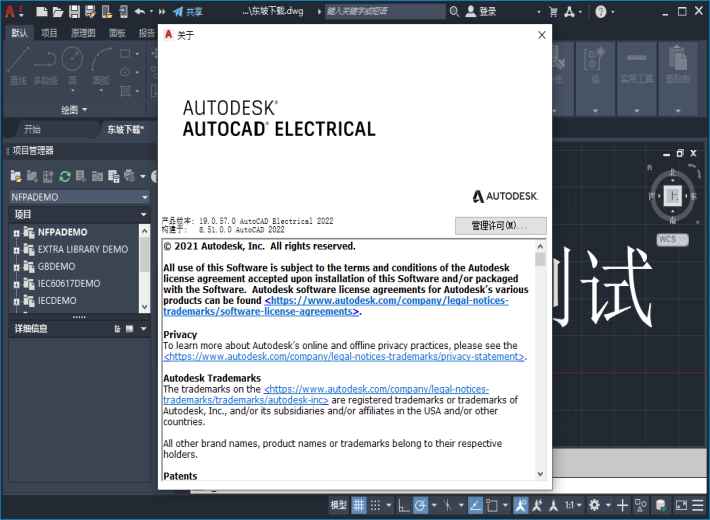Open the Autodesk App Store cart icon
This screenshot has width=710, height=520.
tap(553, 12)
